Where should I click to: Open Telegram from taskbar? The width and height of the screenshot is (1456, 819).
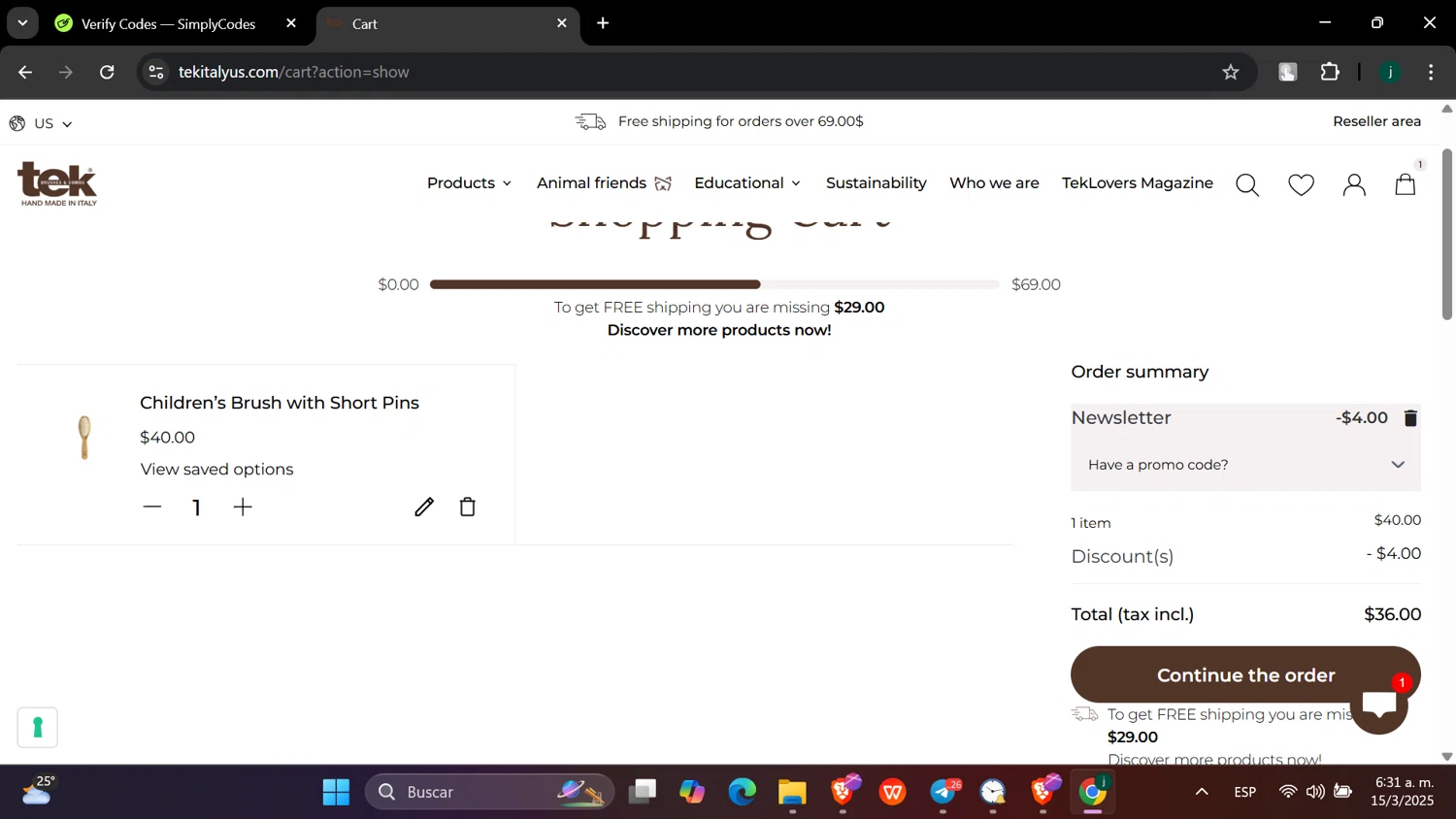pos(943,792)
